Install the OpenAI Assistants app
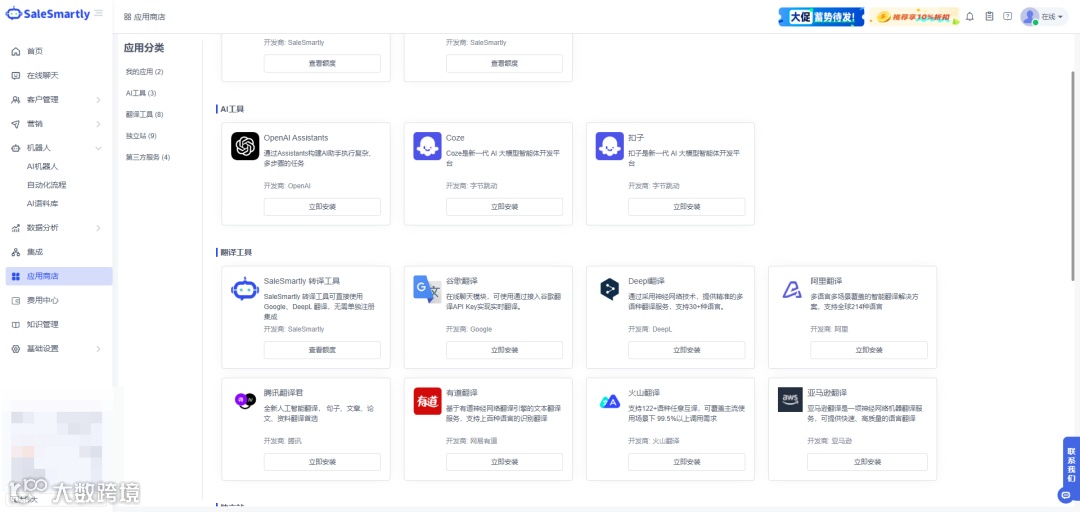Screen dimensions: 1080x512 click(322, 207)
